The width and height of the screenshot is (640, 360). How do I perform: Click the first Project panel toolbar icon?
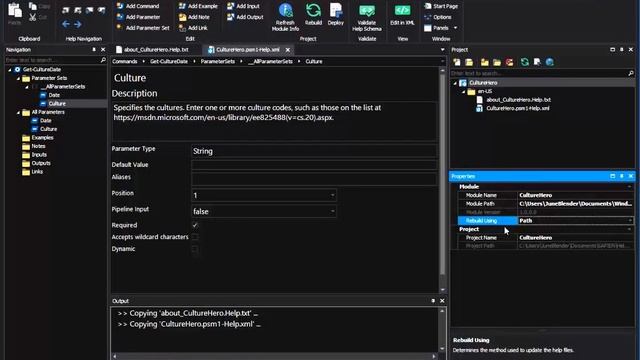pos(457,62)
